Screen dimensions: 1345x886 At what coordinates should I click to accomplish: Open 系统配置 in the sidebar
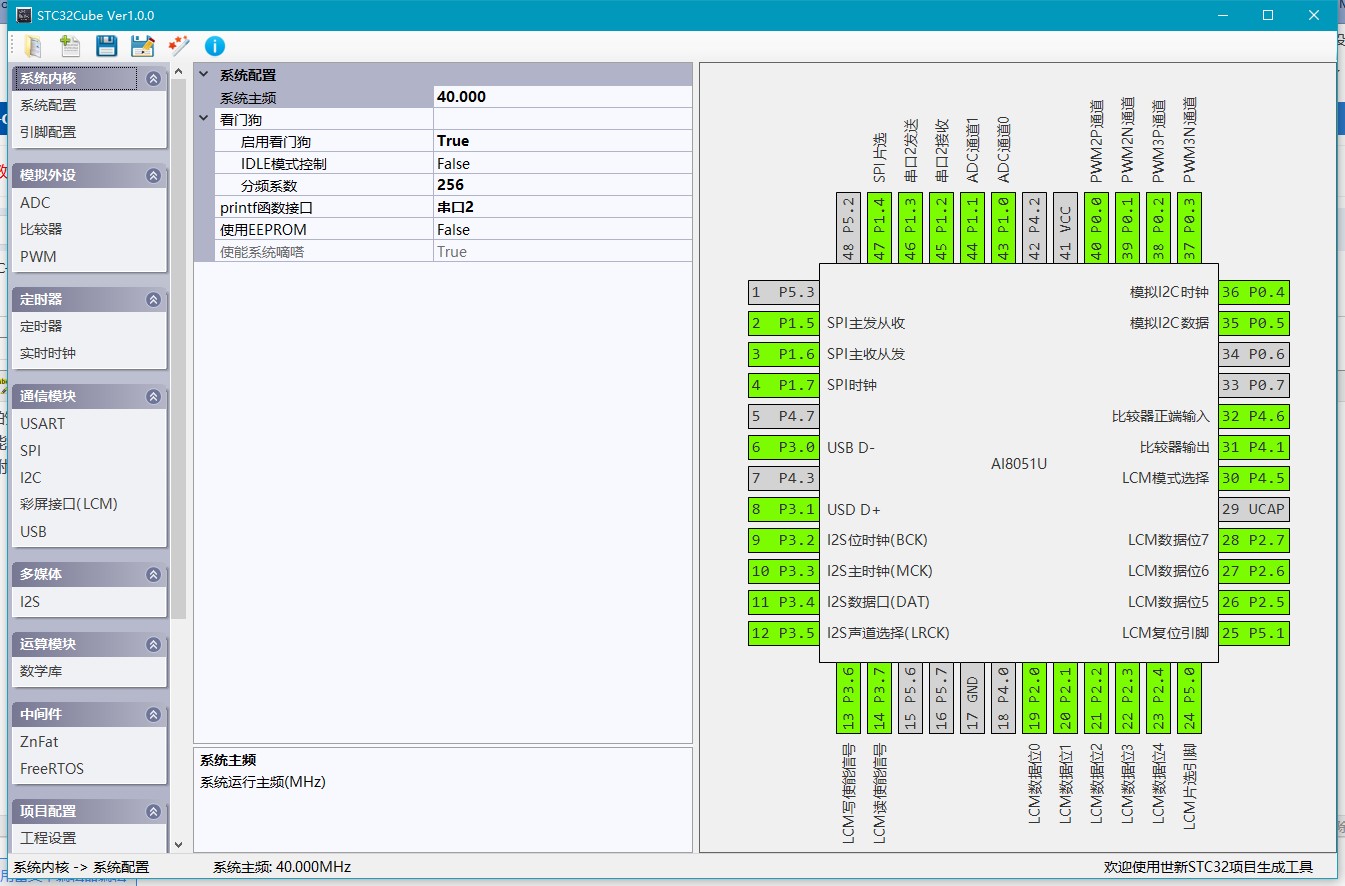pos(48,105)
